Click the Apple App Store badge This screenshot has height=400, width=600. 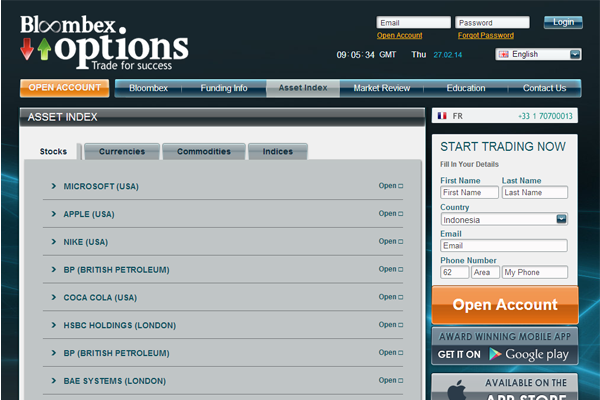pos(505,387)
